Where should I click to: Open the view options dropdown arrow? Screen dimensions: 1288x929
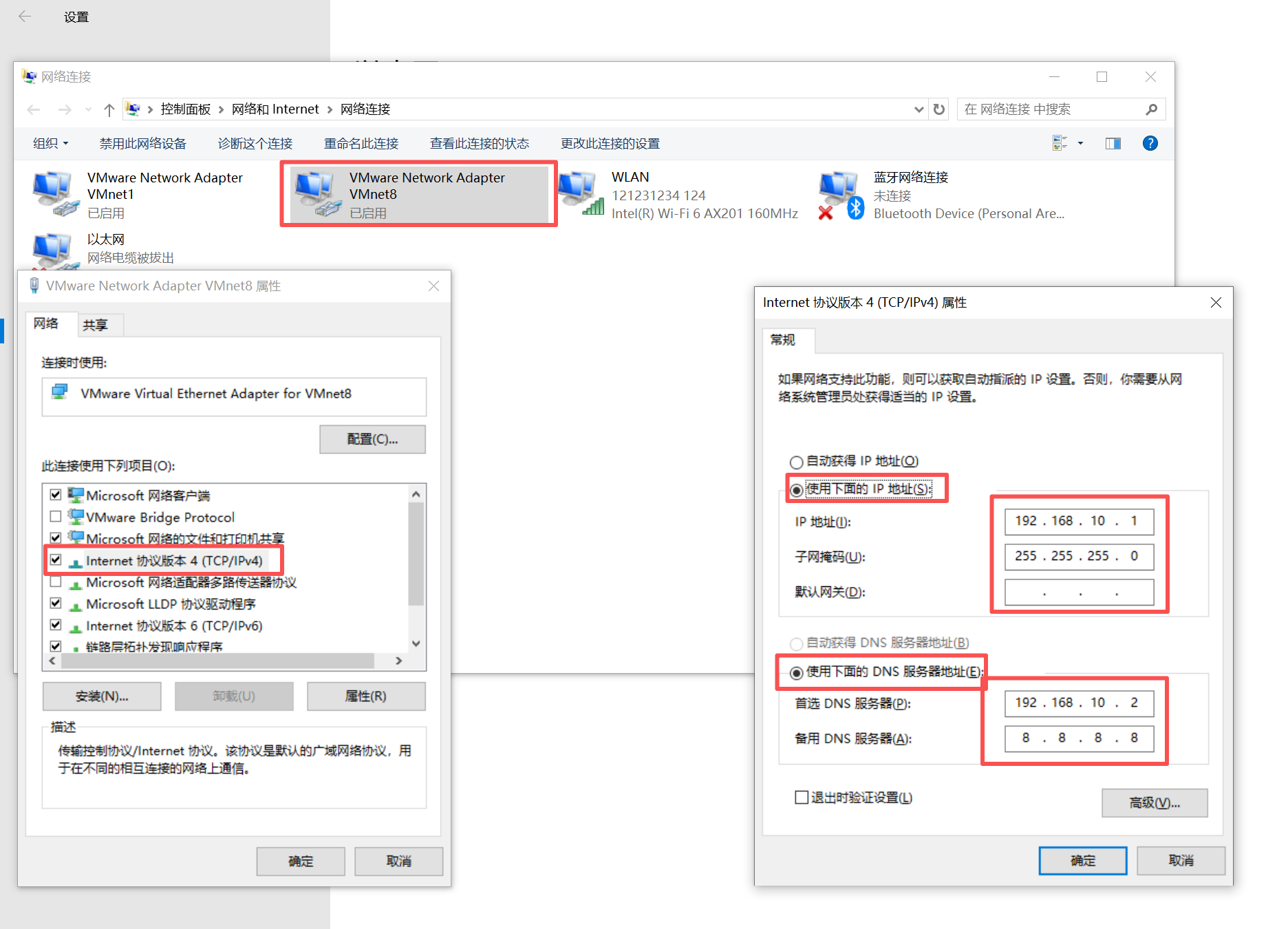(x=1080, y=143)
